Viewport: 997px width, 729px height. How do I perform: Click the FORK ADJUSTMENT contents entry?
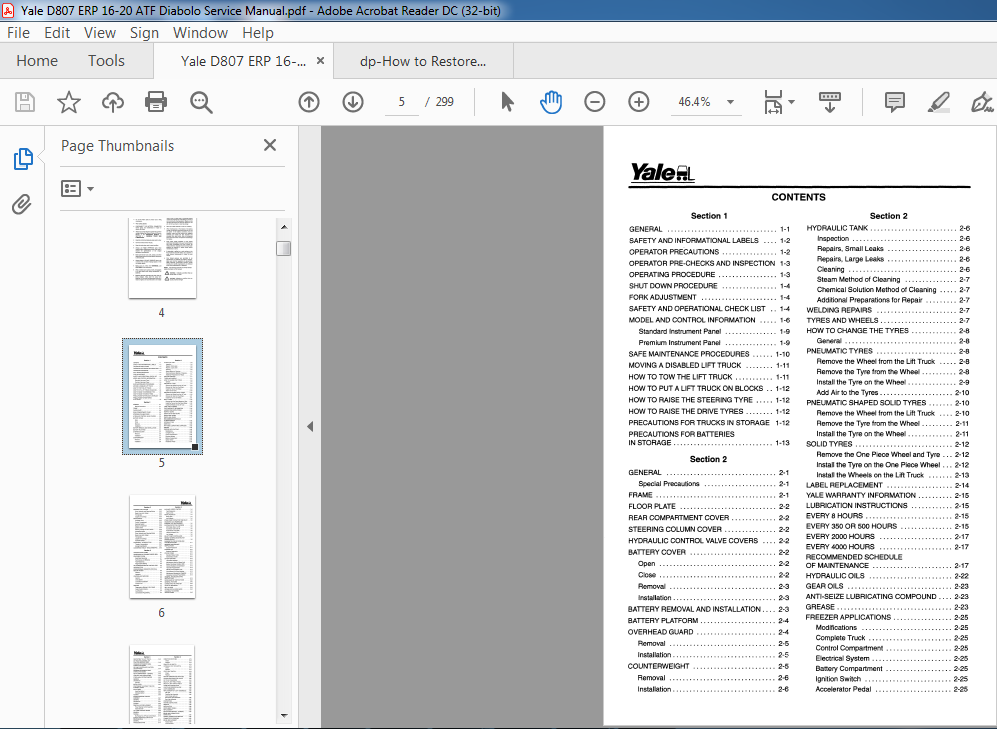[x=709, y=297]
